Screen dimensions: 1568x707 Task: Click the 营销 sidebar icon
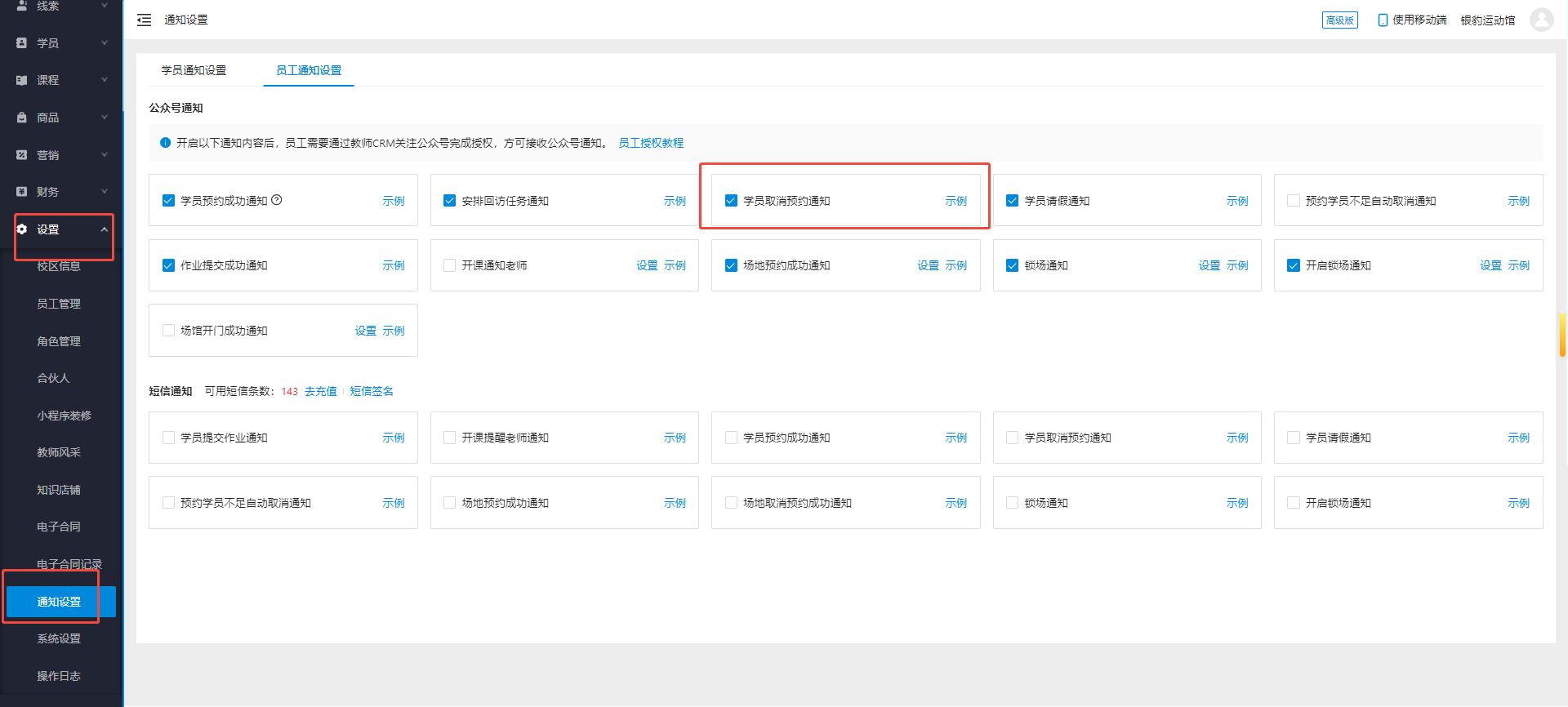[22, 154]
